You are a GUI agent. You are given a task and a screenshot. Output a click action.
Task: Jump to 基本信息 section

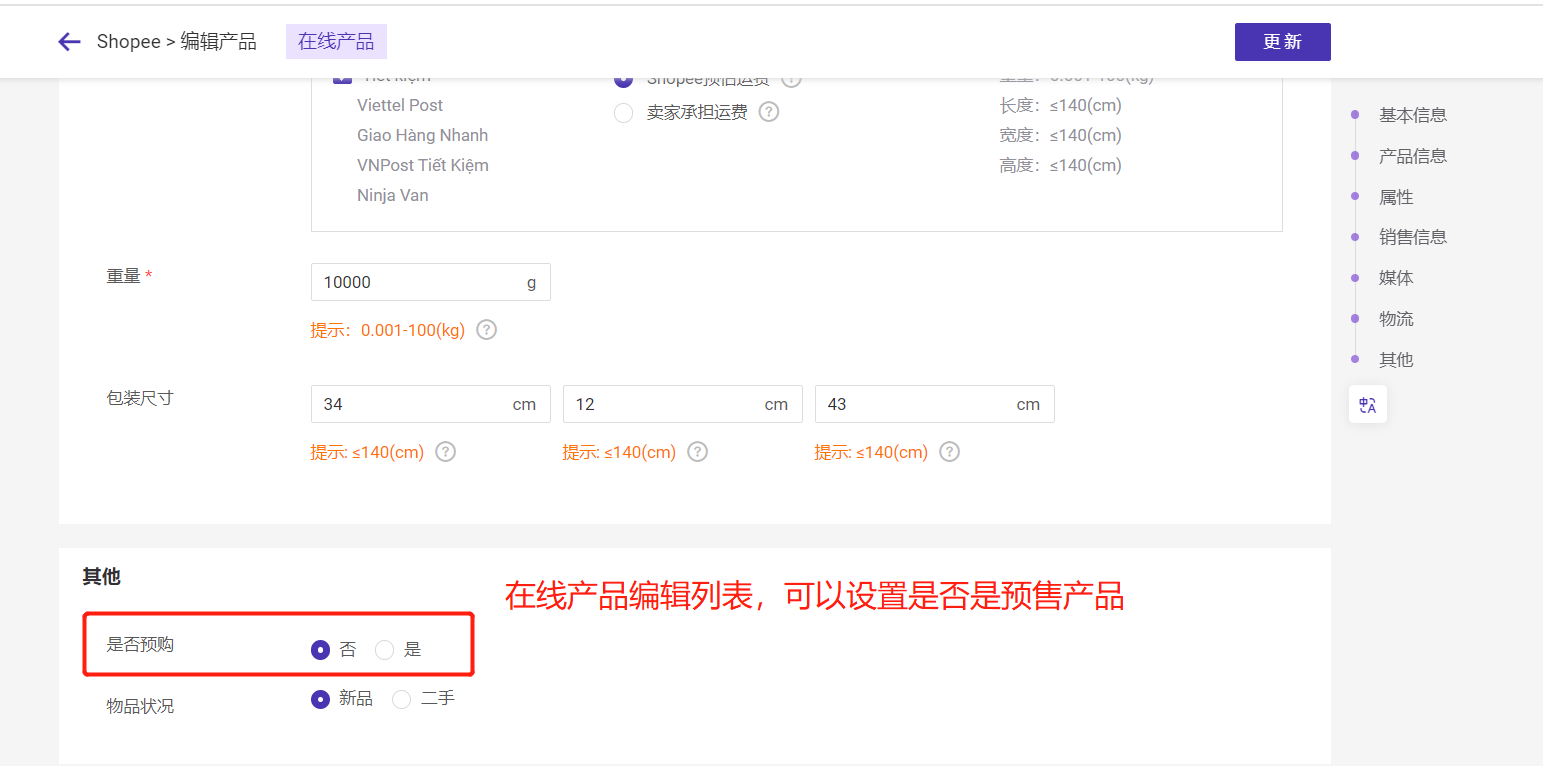click(x=1412, y=115)
